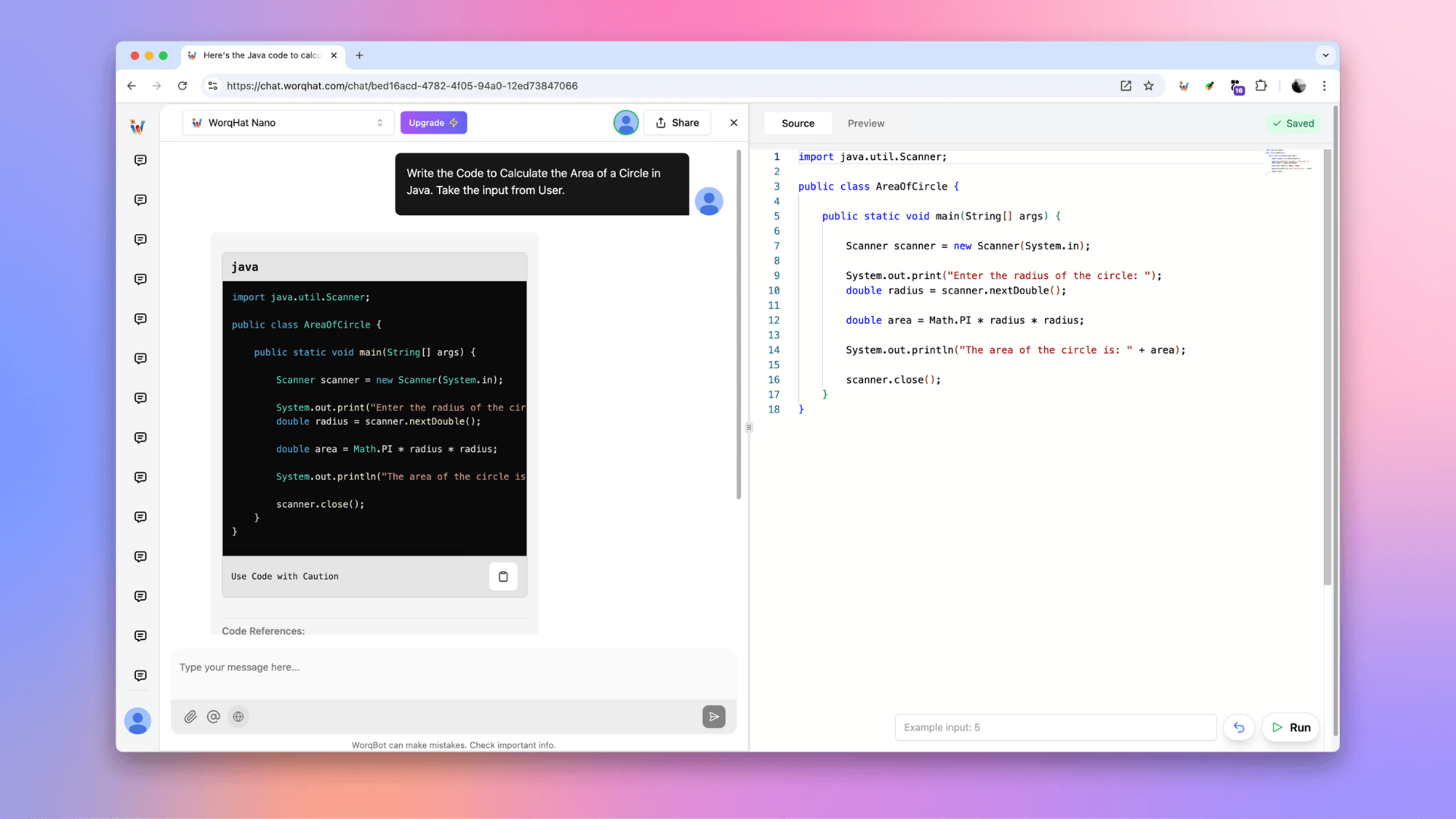Expand the Chrome tab search chevron
This screenshot has width=1456, height=819.
click(1326, 55)
